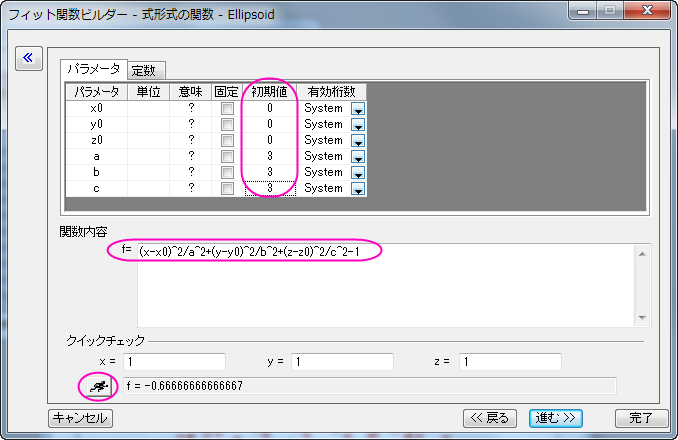Screen dimensions: 678x440
Task: Select the initial value cell for parameter c
Action: 270,188
